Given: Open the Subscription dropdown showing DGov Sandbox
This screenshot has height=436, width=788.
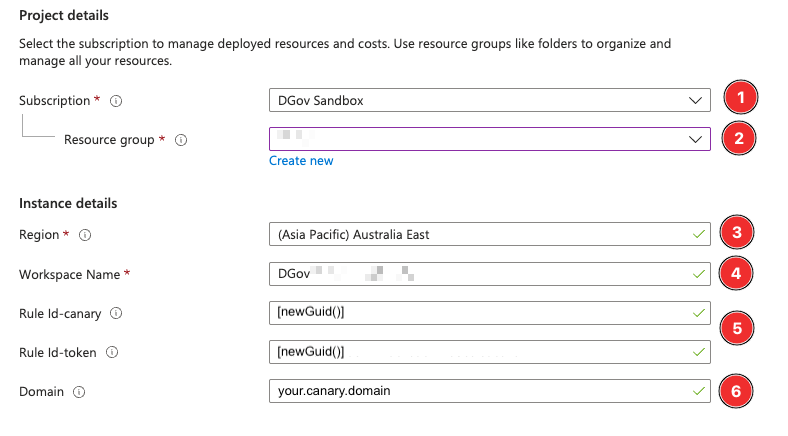Looking at the screenshot, I should (x=489, y=100).
